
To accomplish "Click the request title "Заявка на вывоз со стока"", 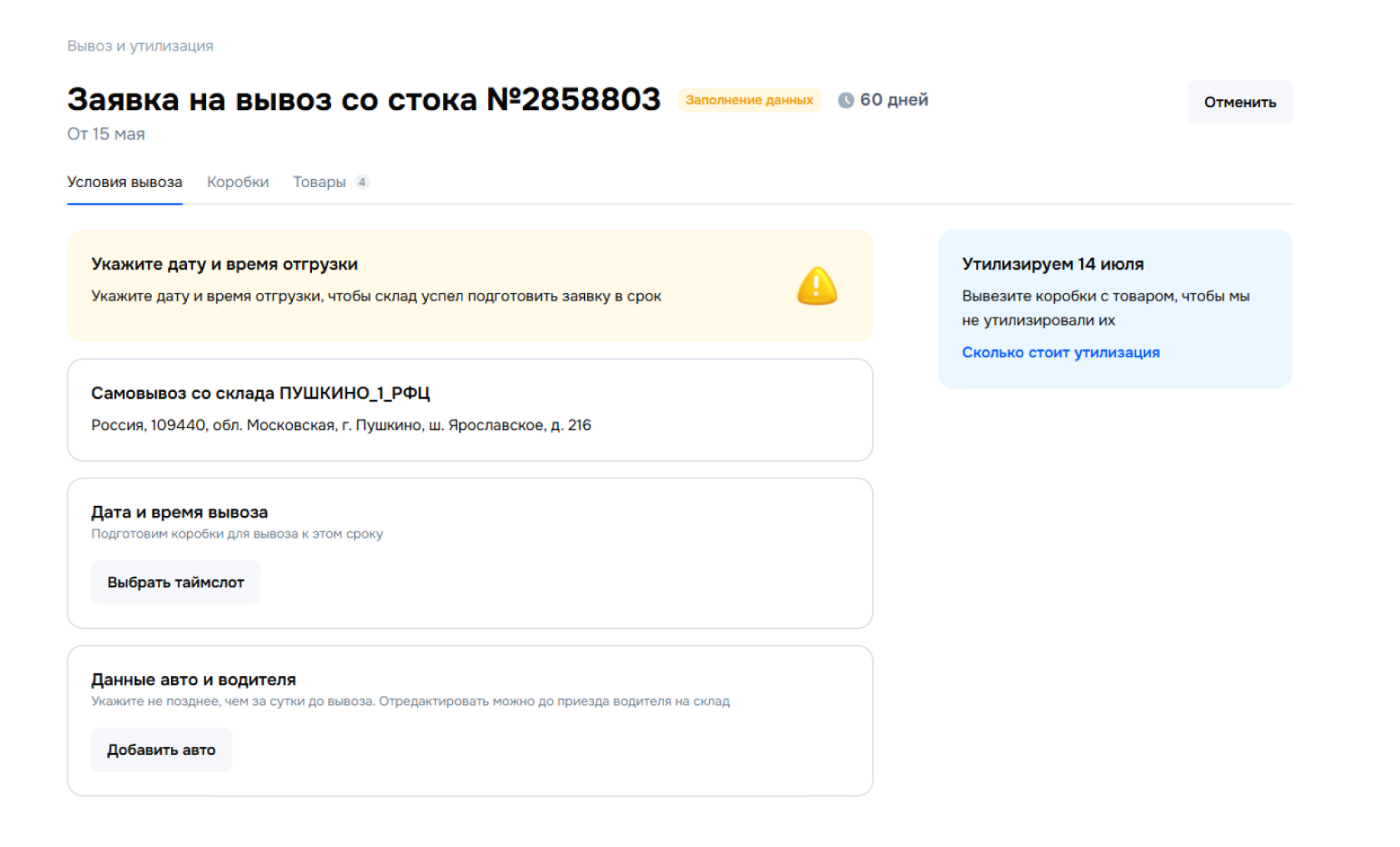I will [364, 99].
